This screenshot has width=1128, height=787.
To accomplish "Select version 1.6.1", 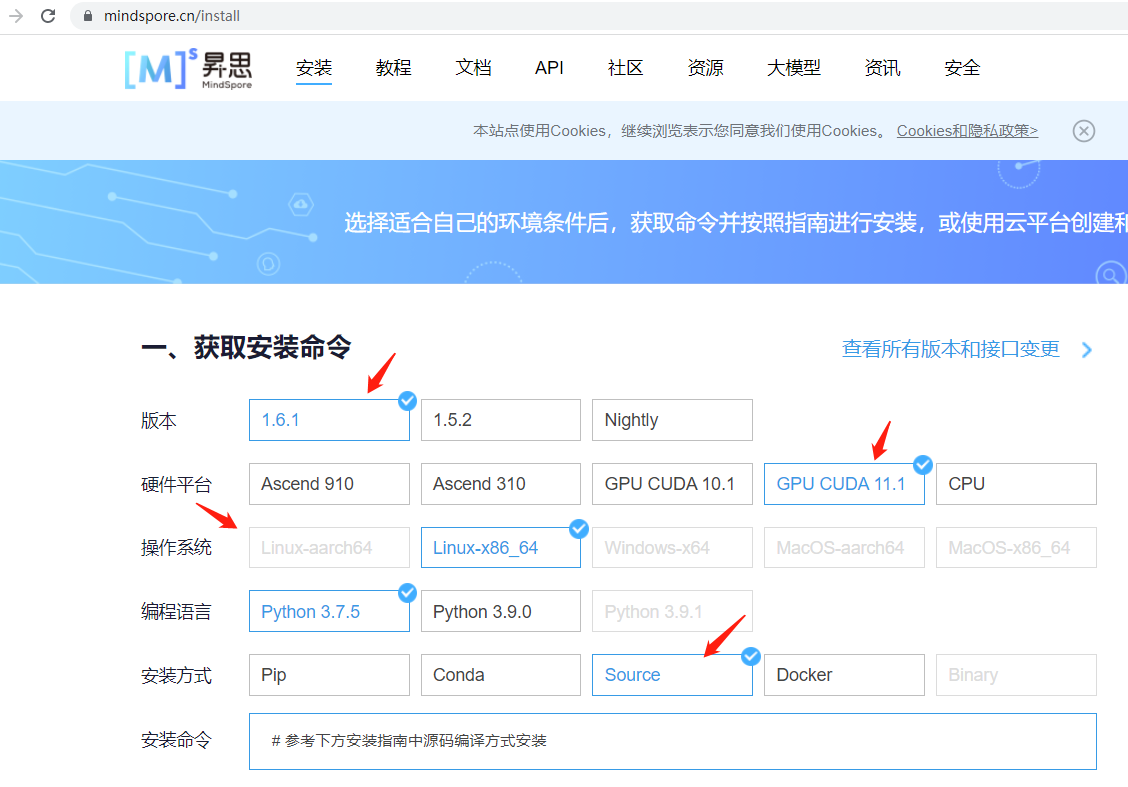I will (329, 420).
